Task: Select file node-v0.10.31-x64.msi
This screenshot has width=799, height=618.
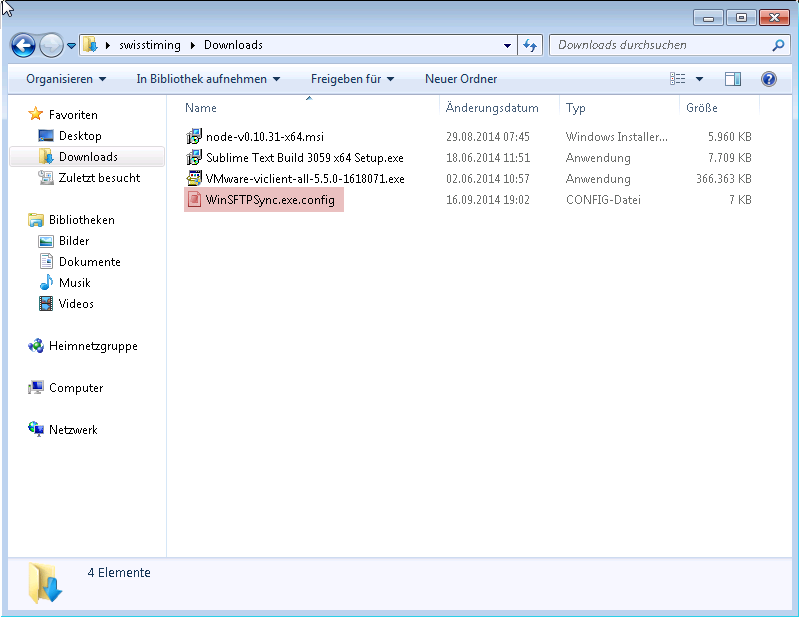Action: tap(264, 137)
